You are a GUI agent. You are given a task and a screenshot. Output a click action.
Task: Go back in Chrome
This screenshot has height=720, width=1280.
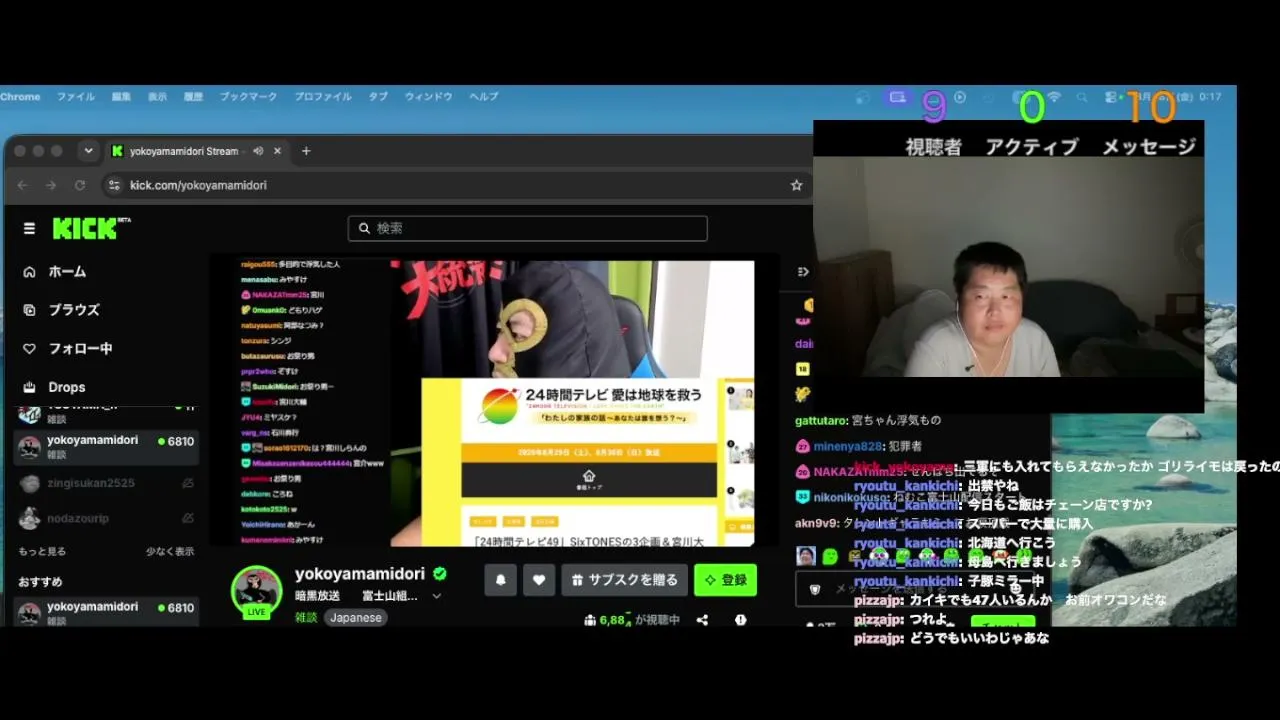click(23, 185)
